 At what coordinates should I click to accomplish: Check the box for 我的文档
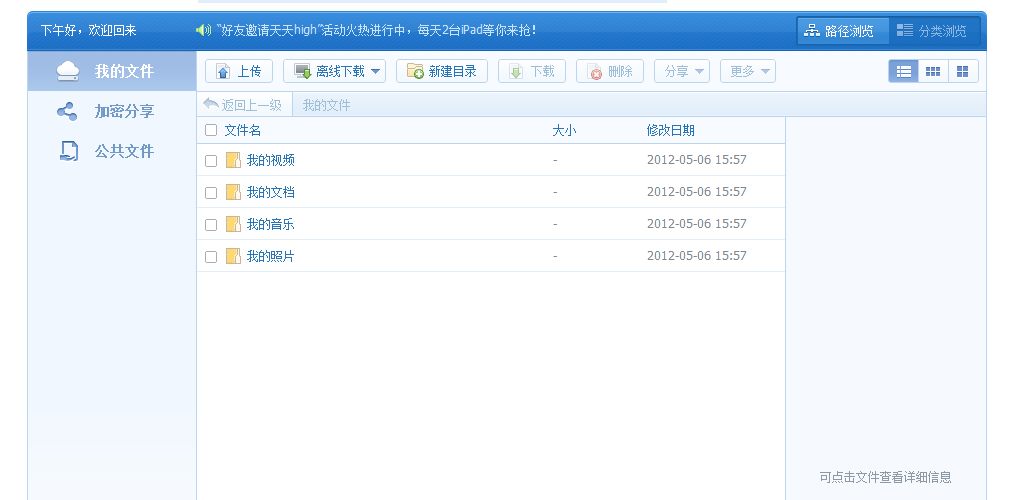[211, 192]
